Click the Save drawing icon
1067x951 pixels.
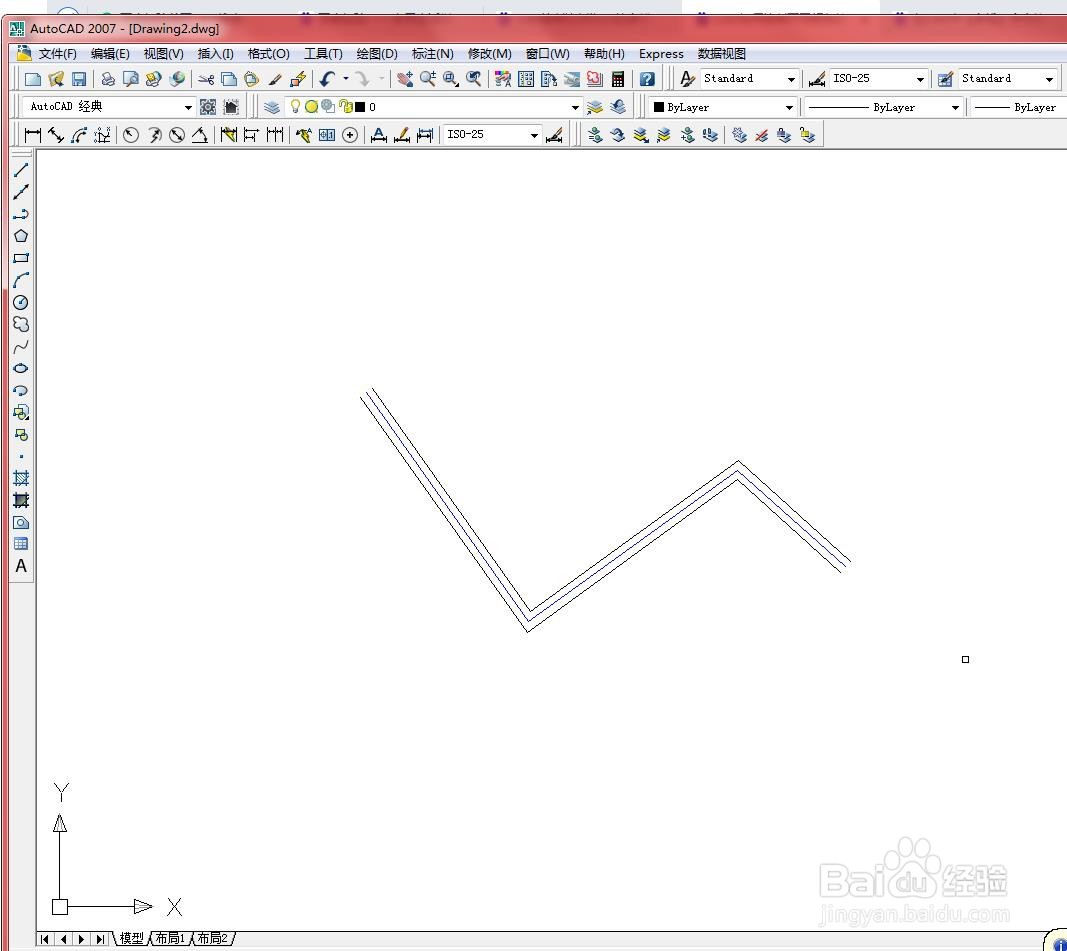pos(79,79)
